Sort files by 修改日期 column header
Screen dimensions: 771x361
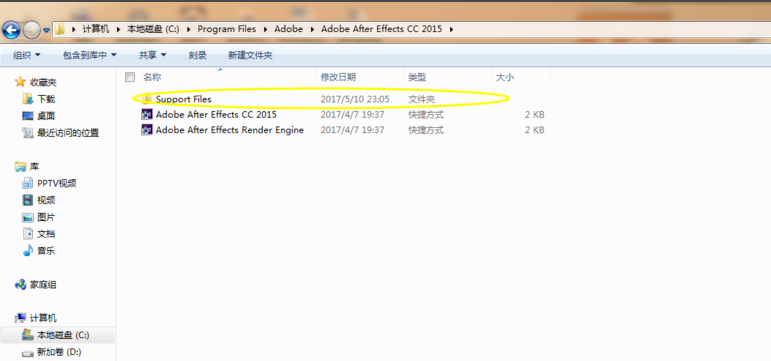pos(359,77)
